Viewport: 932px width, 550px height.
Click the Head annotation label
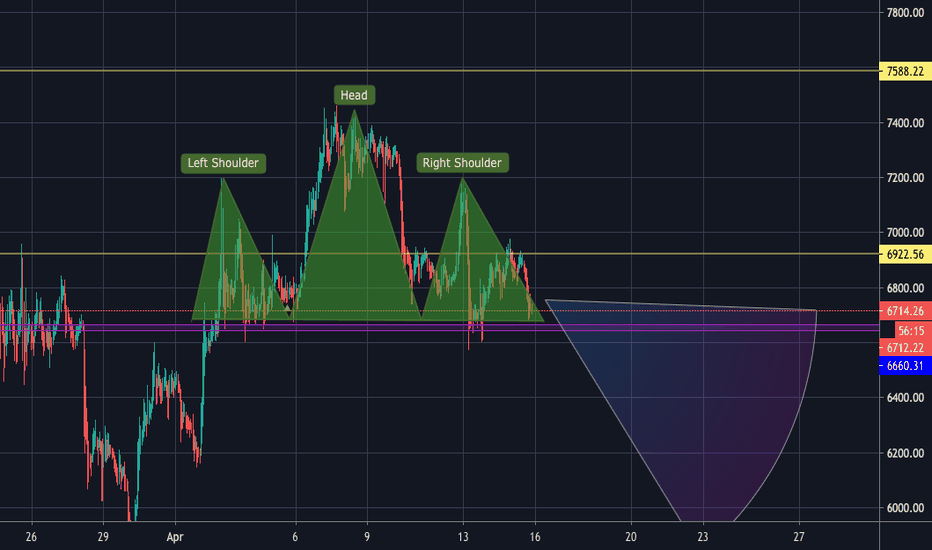(354, 95)
